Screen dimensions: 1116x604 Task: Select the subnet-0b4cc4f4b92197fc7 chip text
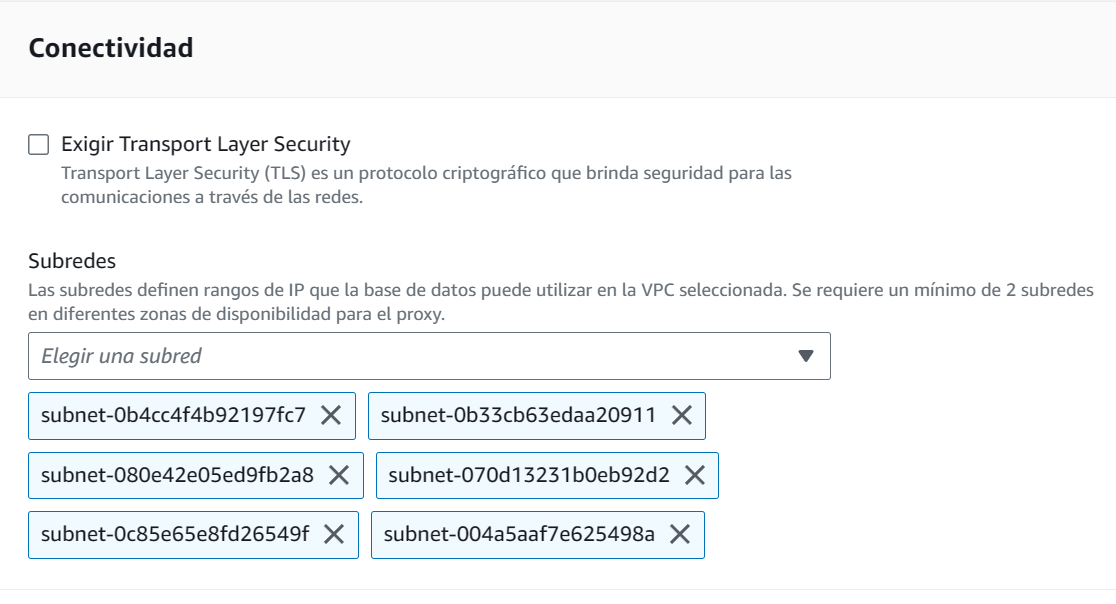pos(173,415)
